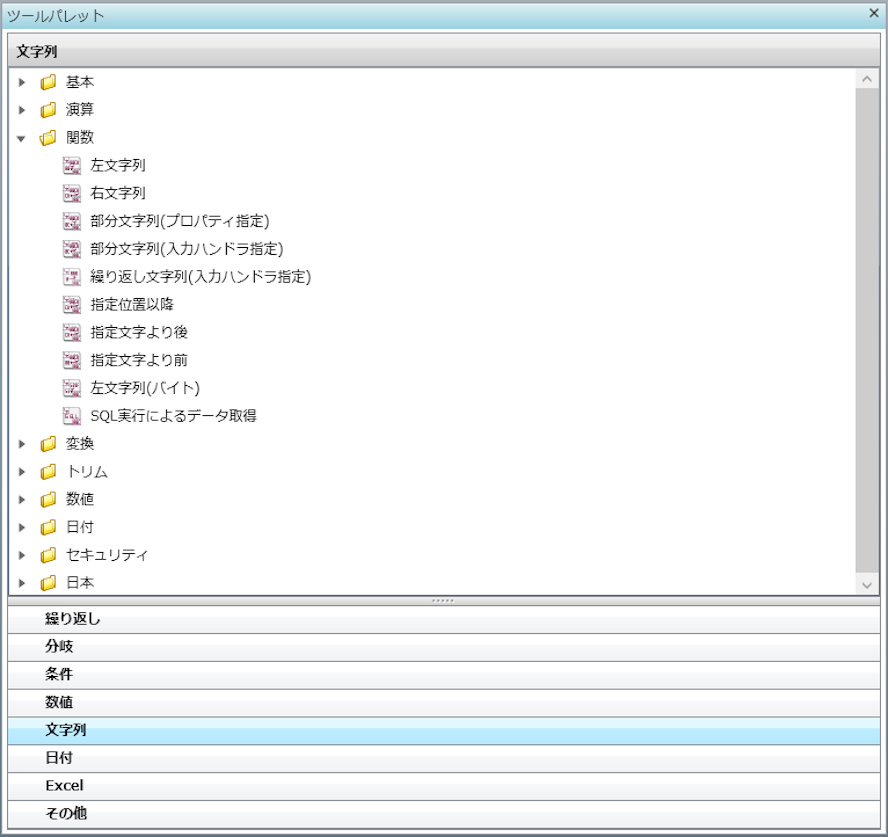Click the 指定位置以降 function icon
Viewport: 888px width, 837px height.
tap(71, 304)
